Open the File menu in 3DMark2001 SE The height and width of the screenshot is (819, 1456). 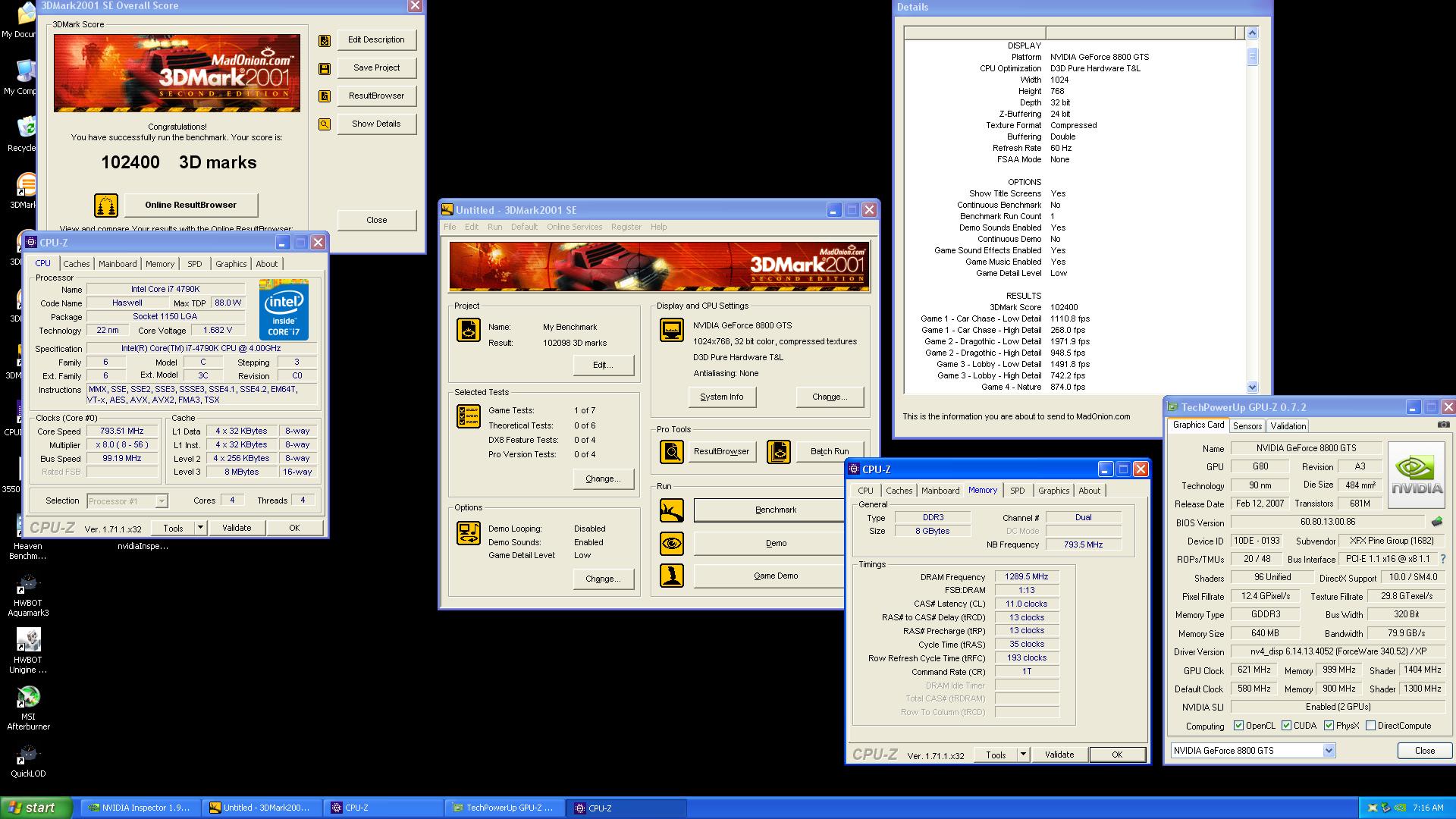pos(450,227)
